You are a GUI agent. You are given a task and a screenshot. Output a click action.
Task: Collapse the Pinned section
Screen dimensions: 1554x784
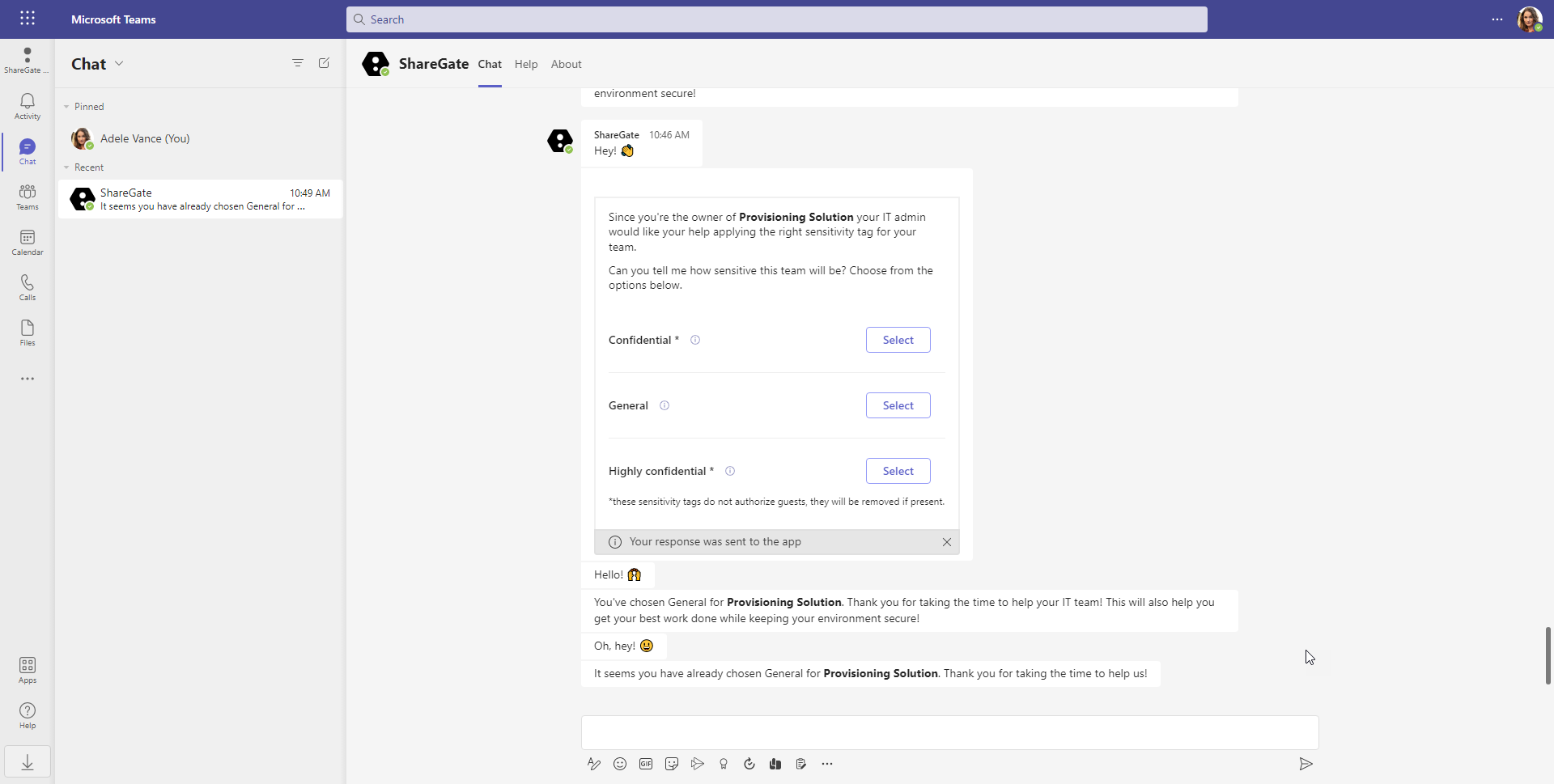[x=66, y=107]
